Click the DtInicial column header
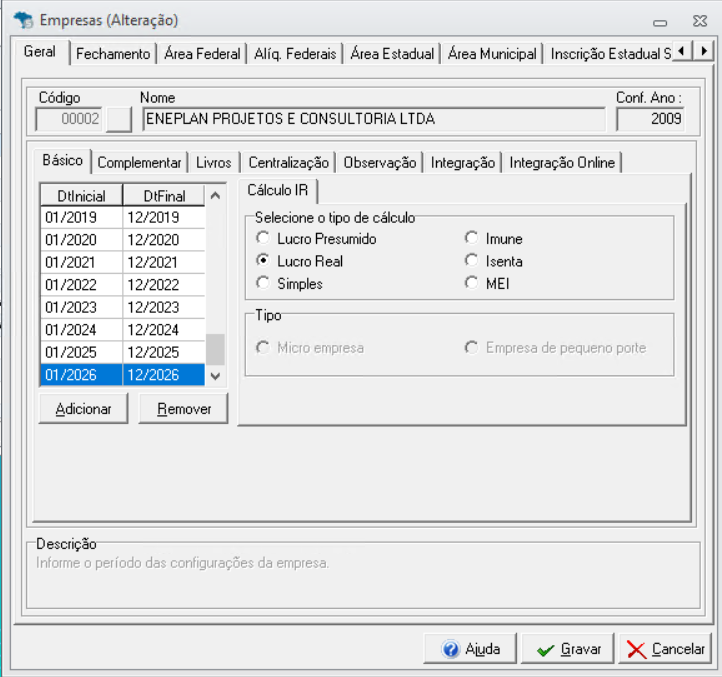The height and width of the screenshot is (677, 722). coord(82,196)
